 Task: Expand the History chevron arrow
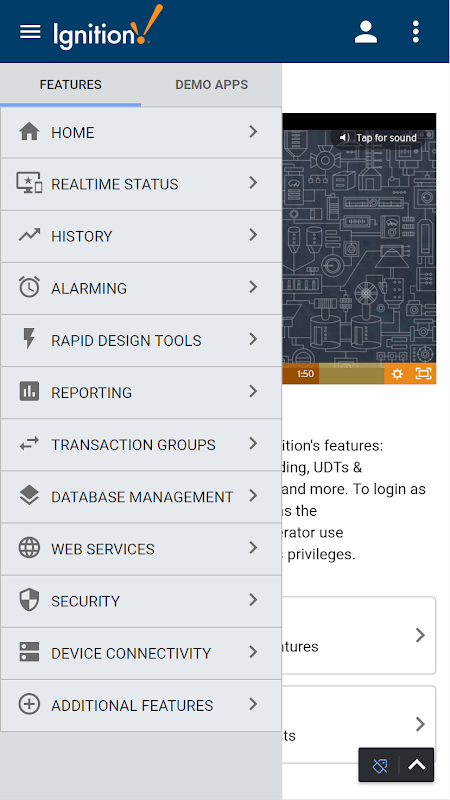click(253, 235)
